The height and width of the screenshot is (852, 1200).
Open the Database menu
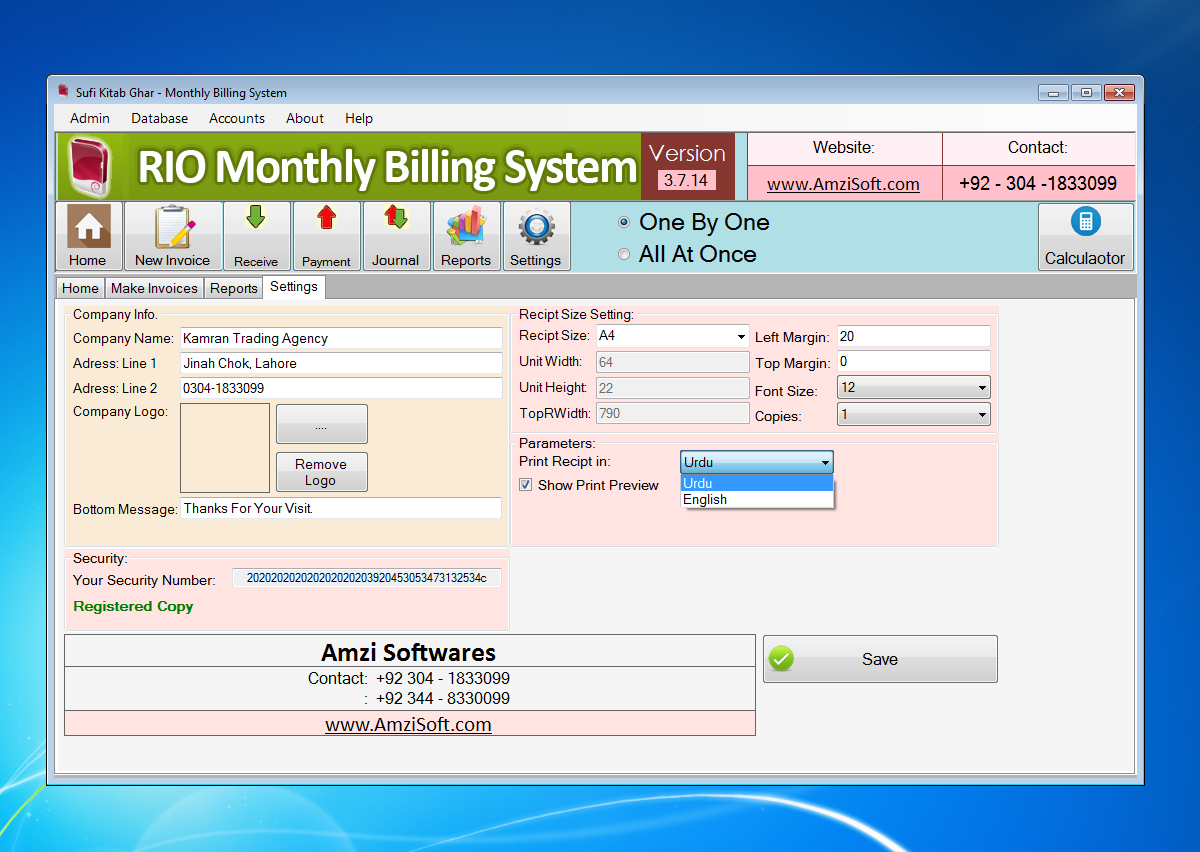click(159, 118)
